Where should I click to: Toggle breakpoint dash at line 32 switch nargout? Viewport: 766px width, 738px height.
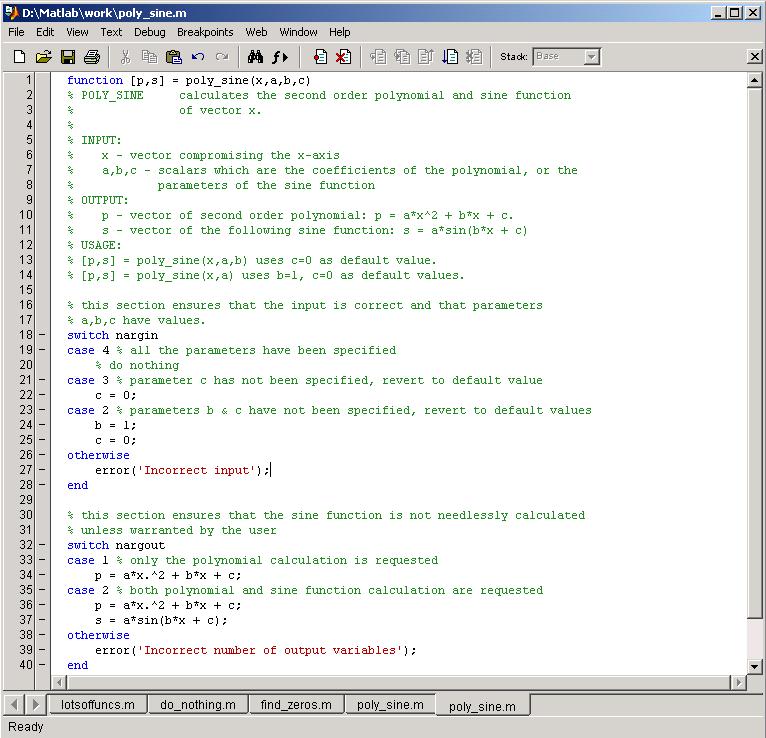43,545
